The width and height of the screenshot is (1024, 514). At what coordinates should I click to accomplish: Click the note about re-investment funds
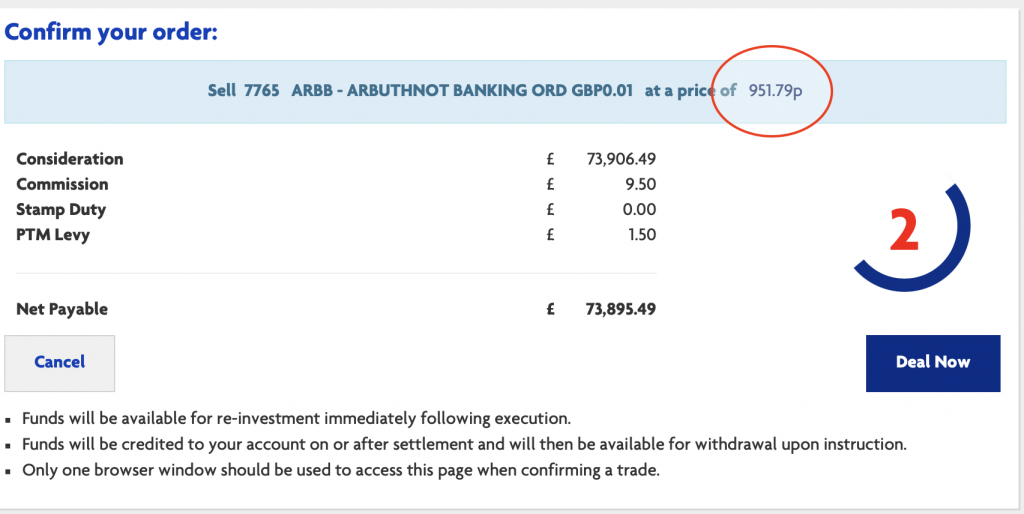pyautogui.click(x=296, y=418)
